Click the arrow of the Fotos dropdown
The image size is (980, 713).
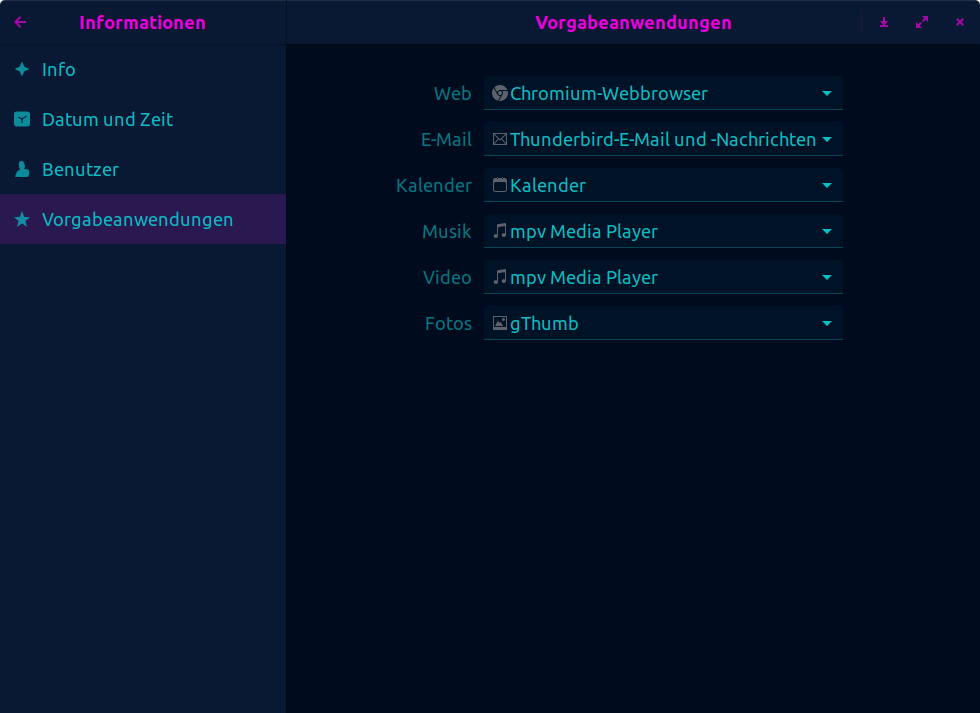pyautogui.click(x=827, y=324)
